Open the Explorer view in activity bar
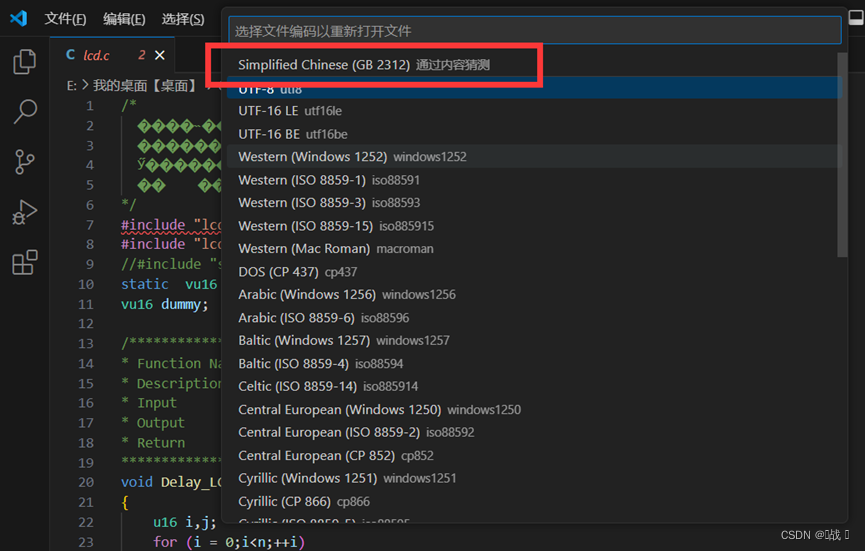Screen dimensions: 865x551 pos(24,61)
